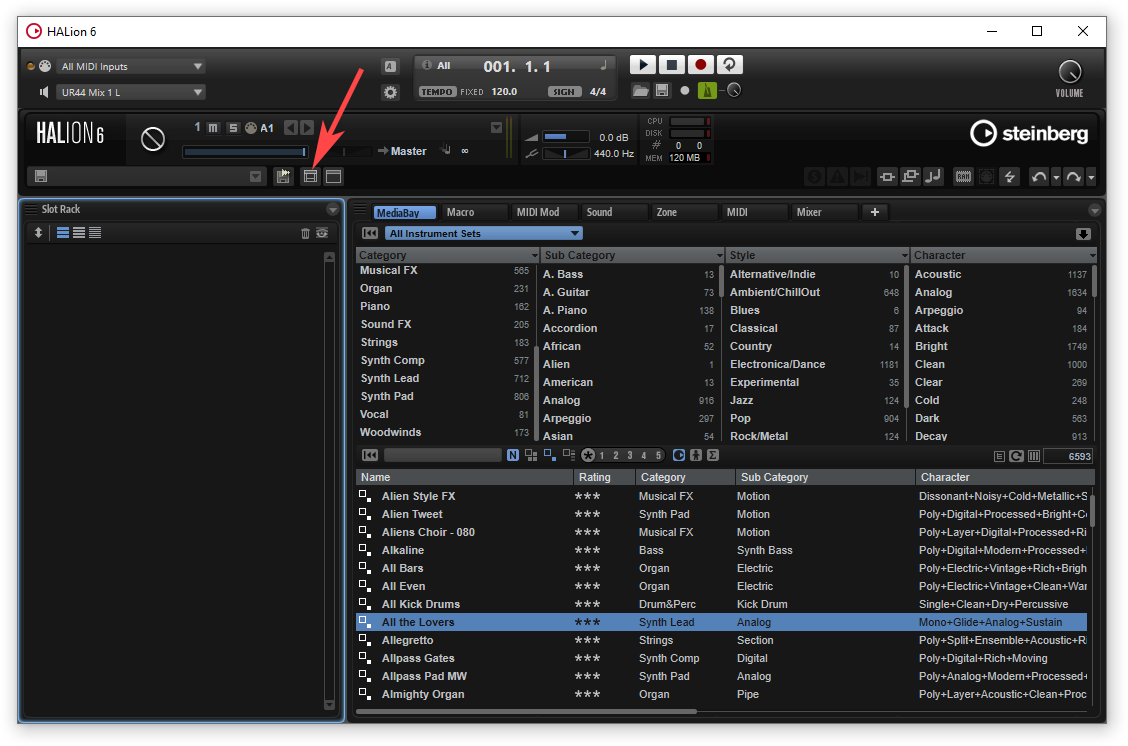Adjust the slot level slider
Viewport: 1128px width, 746px height.
click(245, 152)
